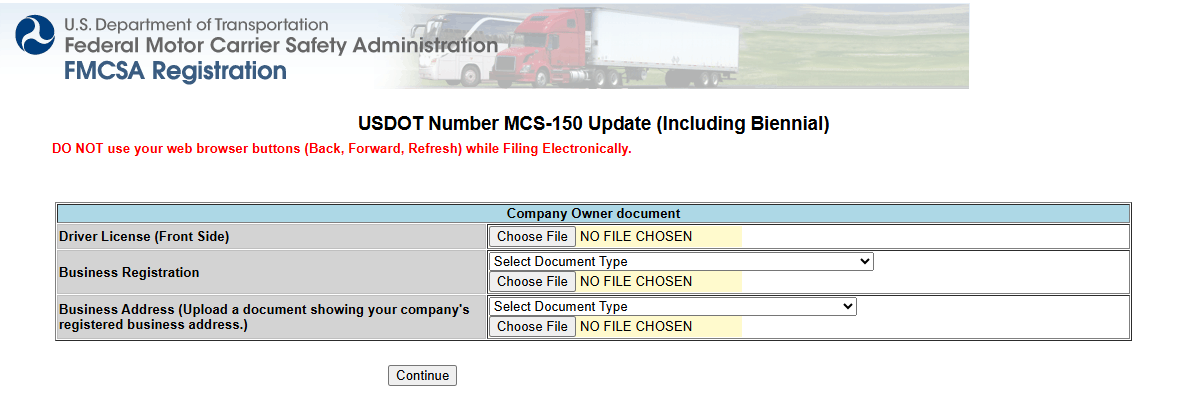Click Business Registration 'NO FILE CHOSEN' field
Image resolution: width=1199 pixels, height=419 pixels.
[x=658, y=282]
